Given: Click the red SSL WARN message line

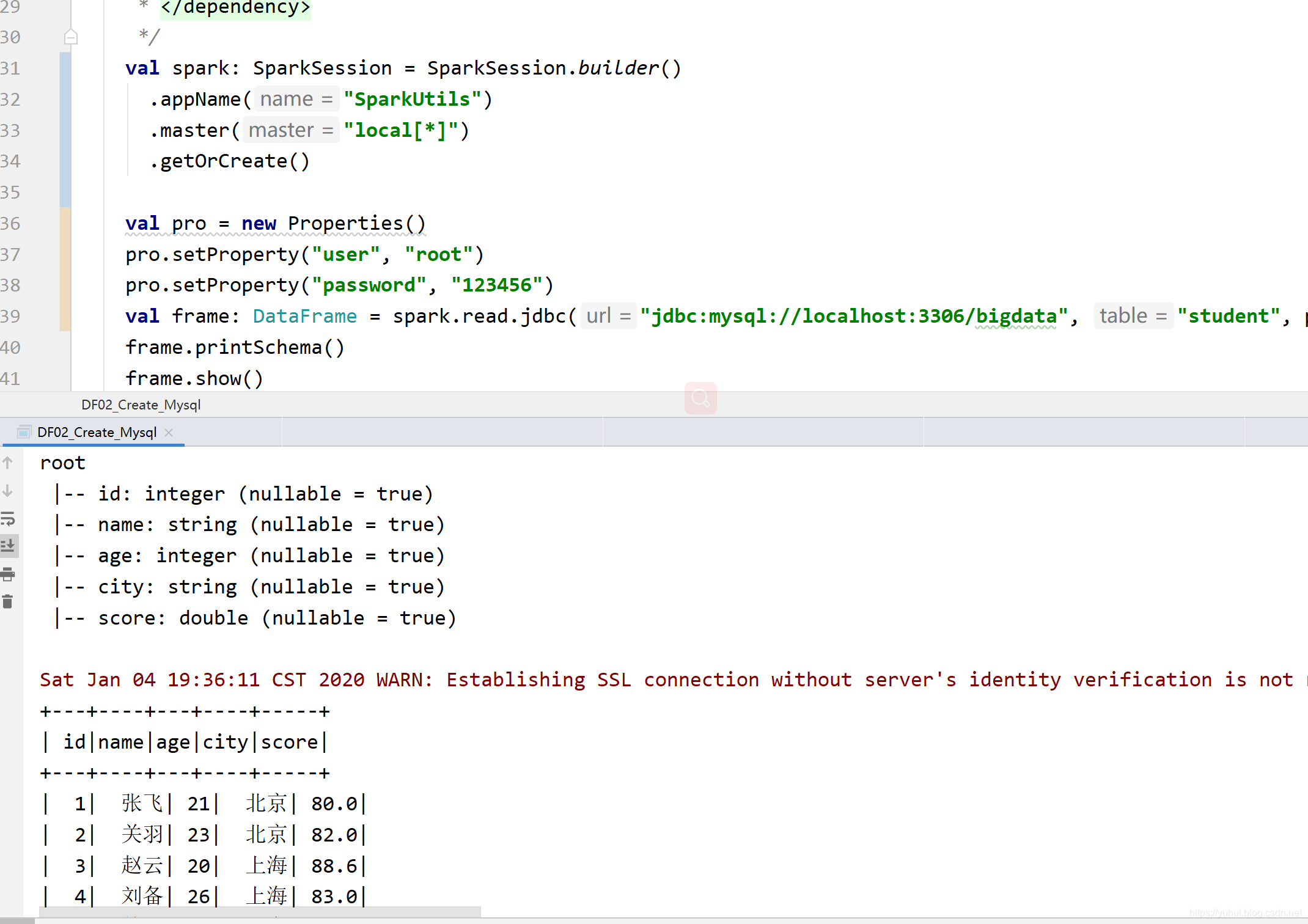Looking at the screenshot, I should (674, 680).
